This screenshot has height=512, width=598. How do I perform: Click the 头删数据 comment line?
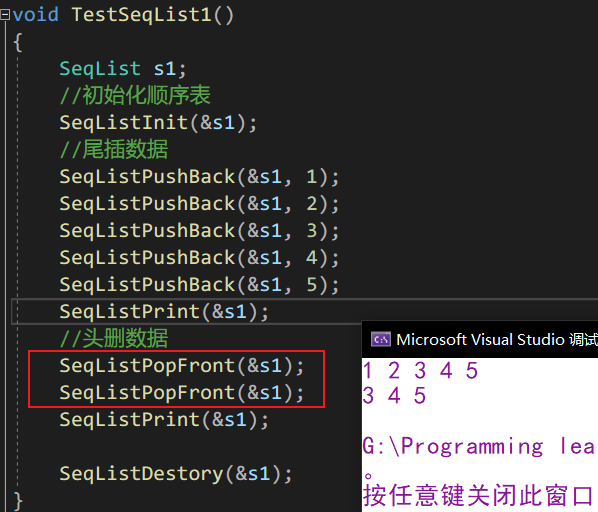114,338
